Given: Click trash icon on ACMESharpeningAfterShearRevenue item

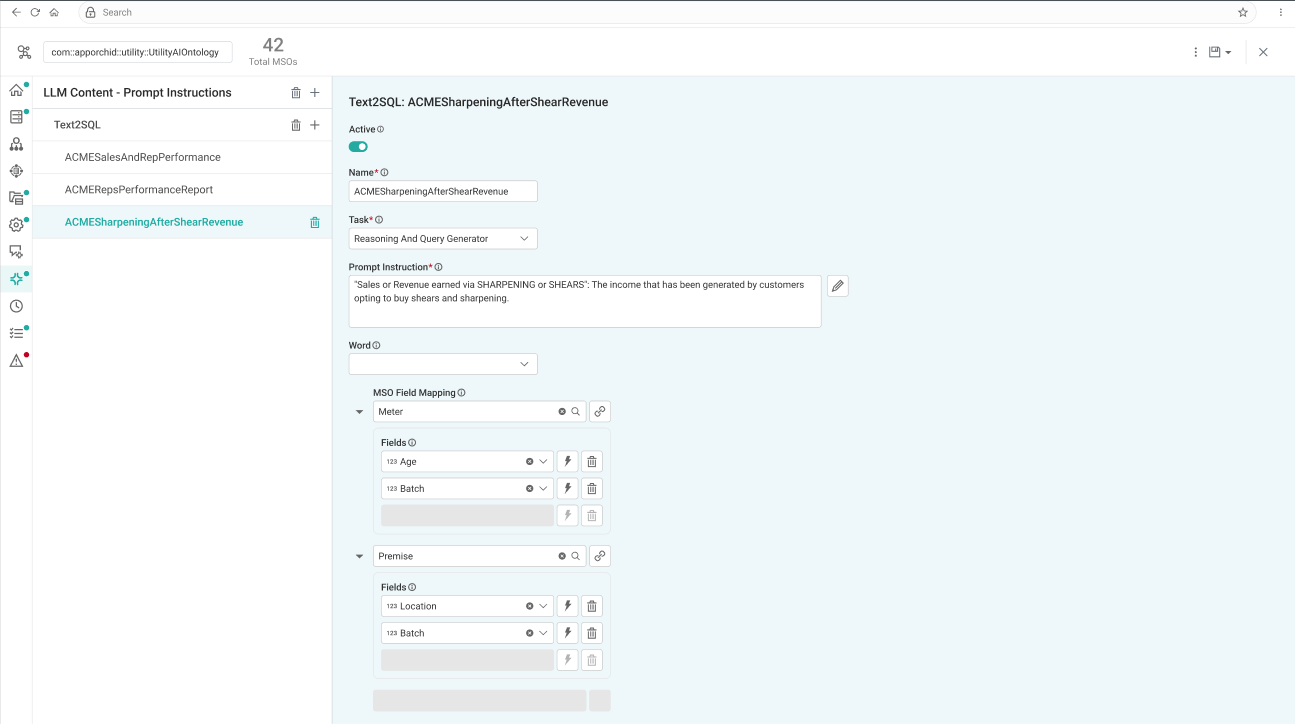Looking at the screenshot, I should click(x=315, y=223).
